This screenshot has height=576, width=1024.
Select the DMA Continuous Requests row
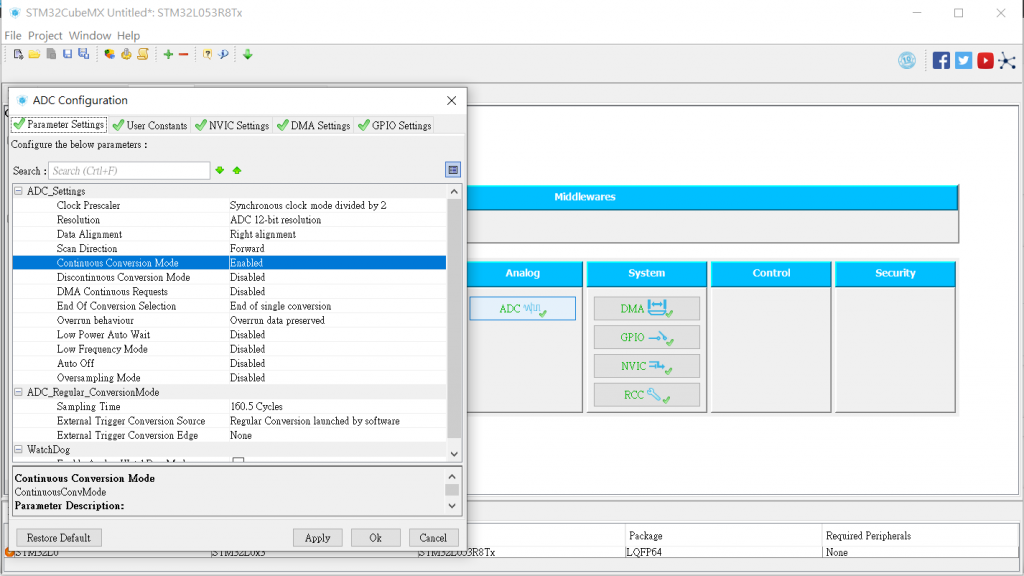pyautogui.click(x=229, y=291)
